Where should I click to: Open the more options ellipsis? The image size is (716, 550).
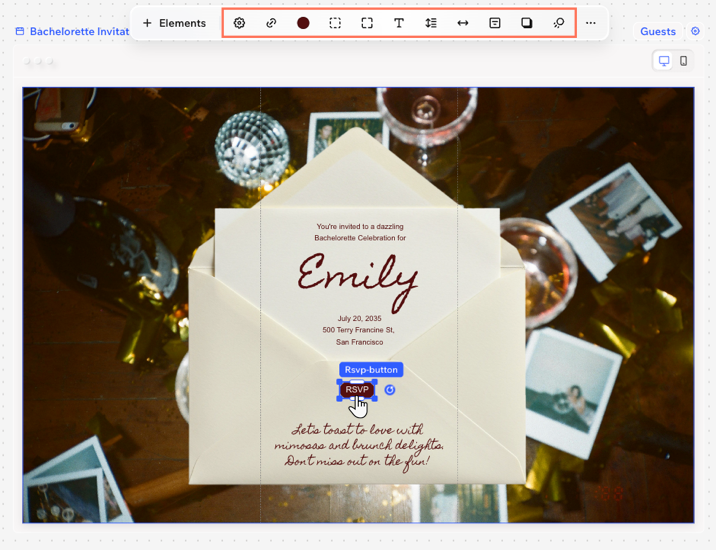(590, 23)
